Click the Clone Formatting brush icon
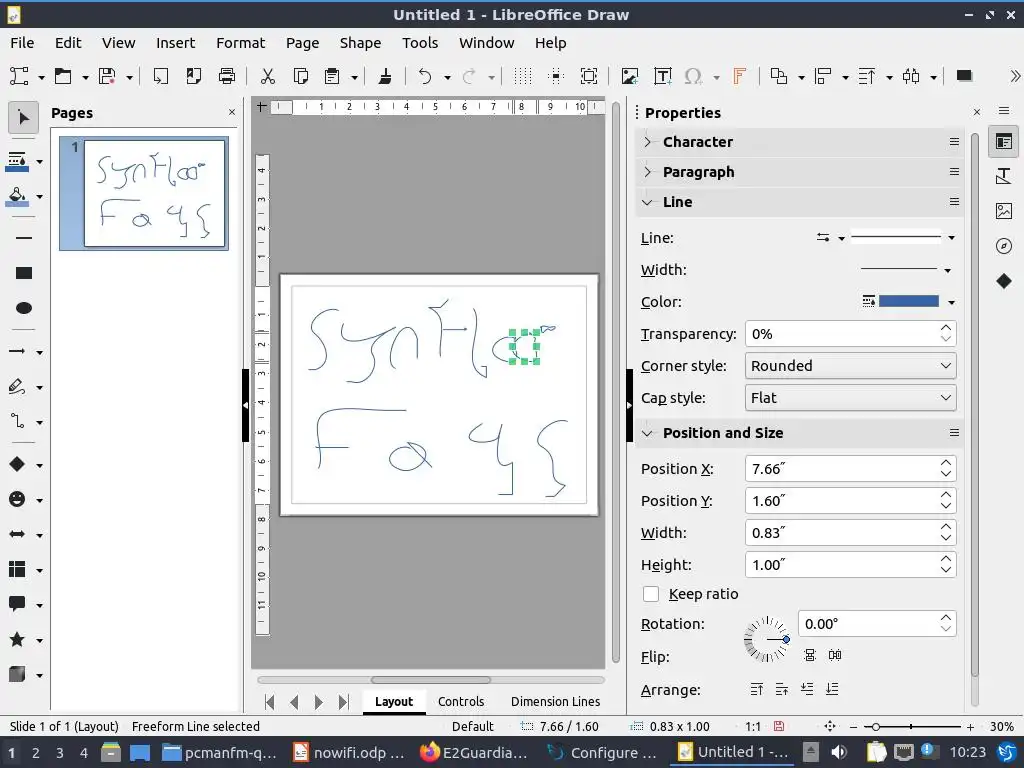Screen dimensions: 1024x768 tap(385, 76)
